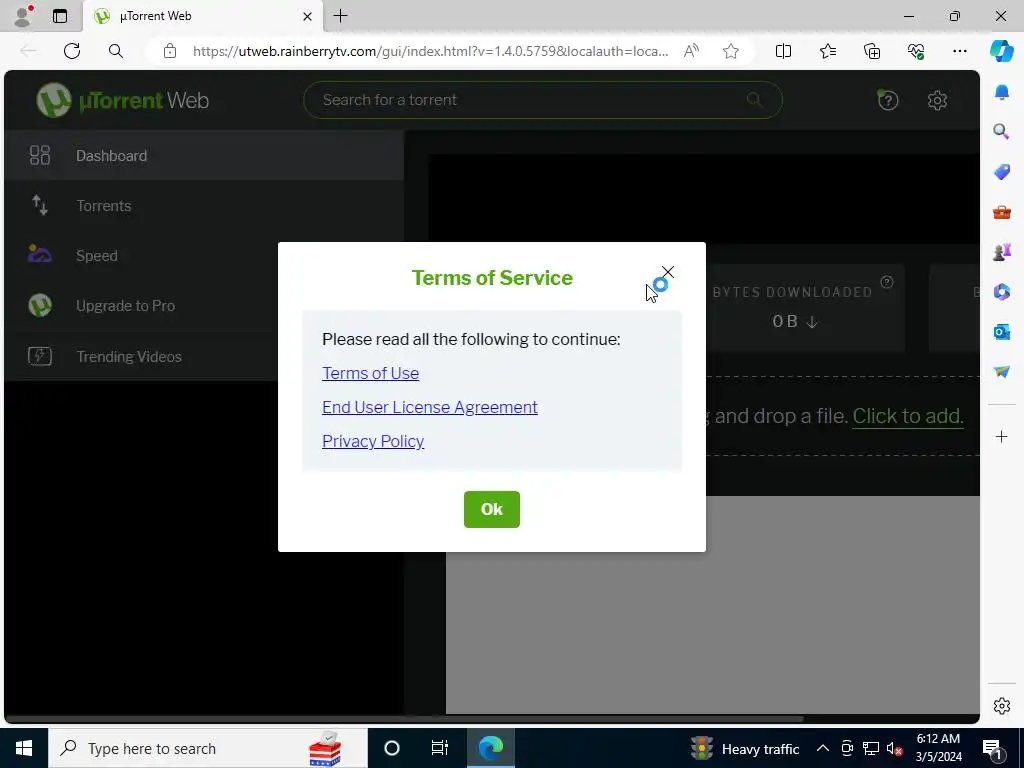Open Copilot icon in Edge

click(1001, 51)
